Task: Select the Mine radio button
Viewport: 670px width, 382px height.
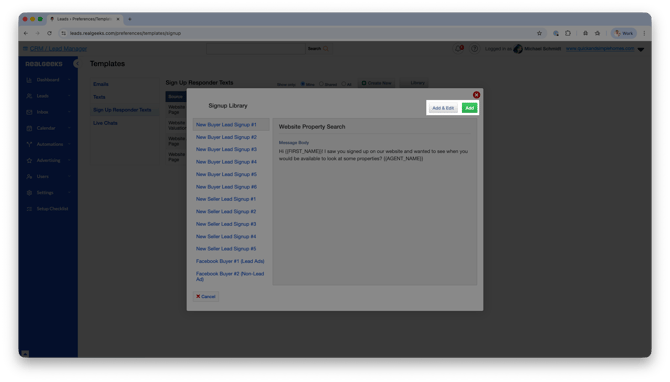Action: [303, 84]
